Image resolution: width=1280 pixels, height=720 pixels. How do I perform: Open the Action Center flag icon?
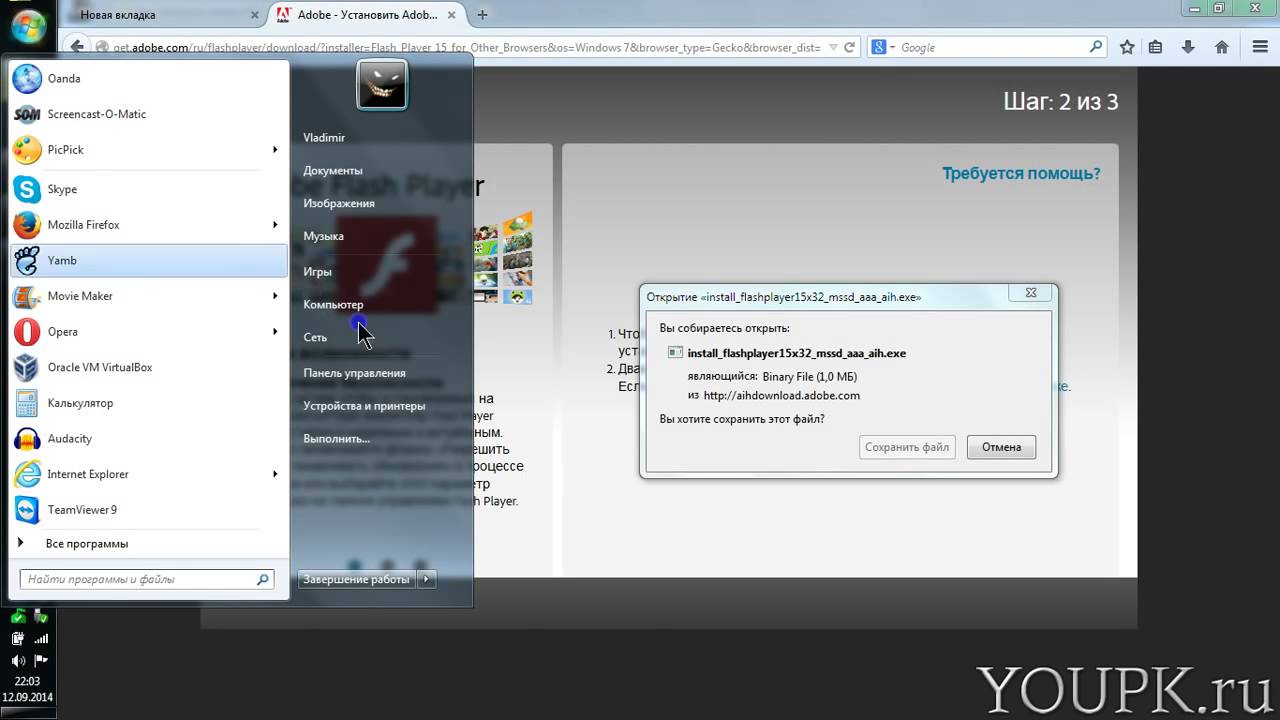coord(41,660)
